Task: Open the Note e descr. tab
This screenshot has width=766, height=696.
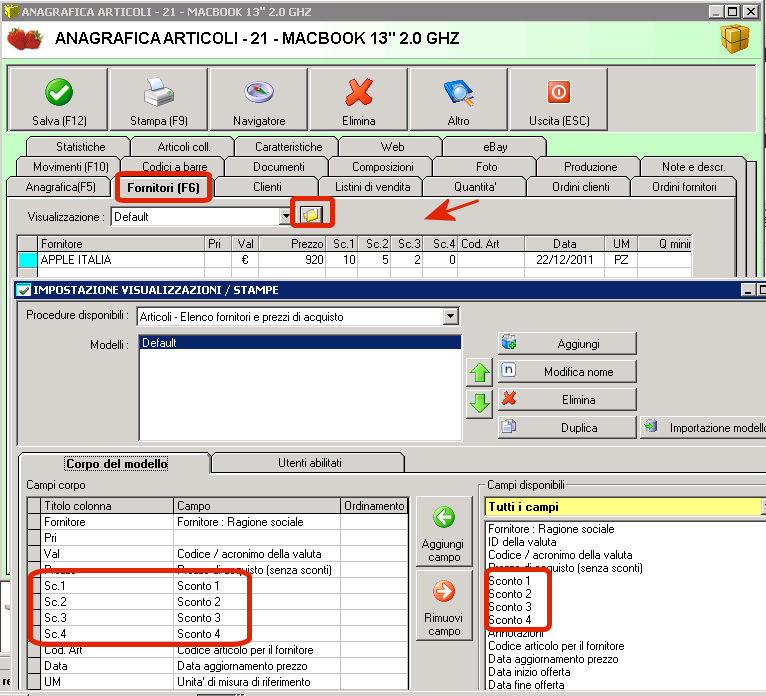Action: 694,167
